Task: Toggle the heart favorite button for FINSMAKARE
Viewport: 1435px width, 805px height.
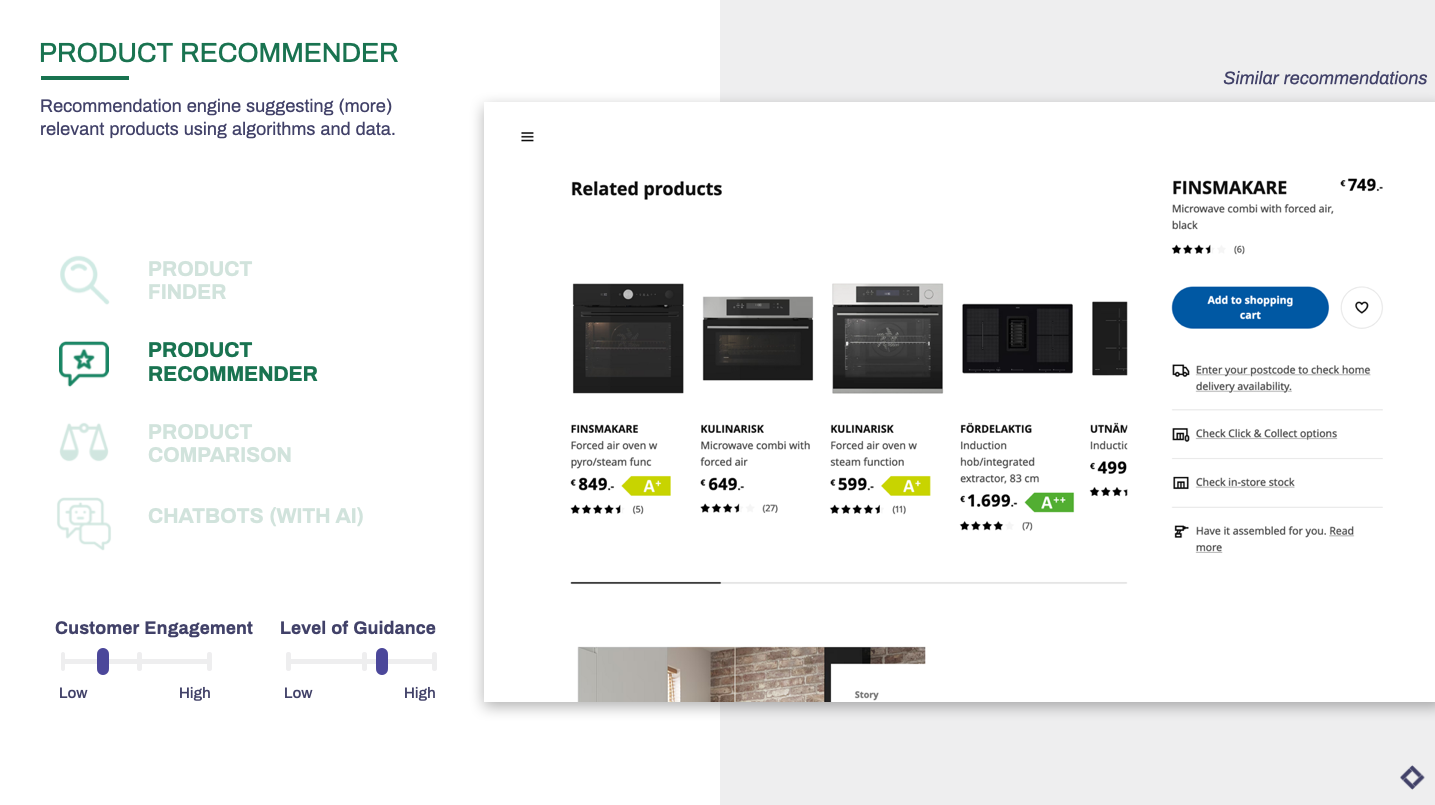Action: pos(1361,307)
